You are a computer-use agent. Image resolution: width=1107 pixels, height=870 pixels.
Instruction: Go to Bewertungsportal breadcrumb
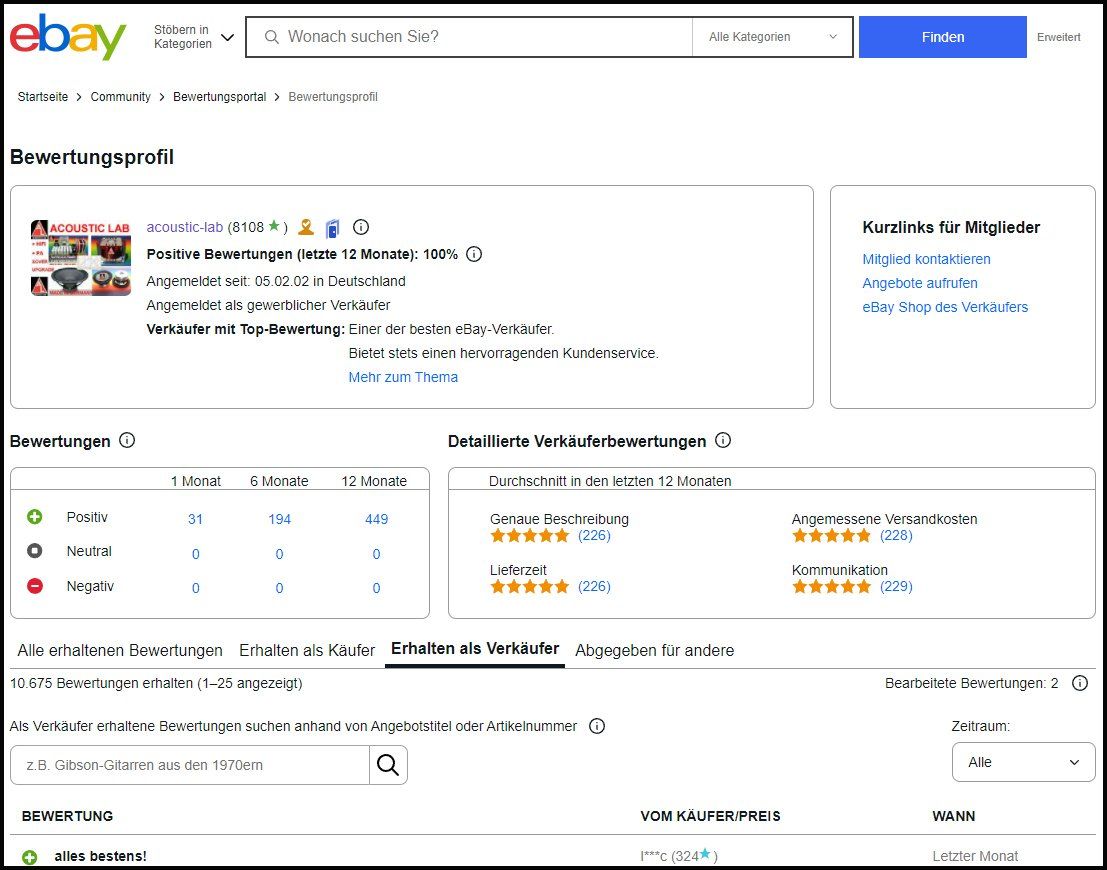(x=220, y=97)
